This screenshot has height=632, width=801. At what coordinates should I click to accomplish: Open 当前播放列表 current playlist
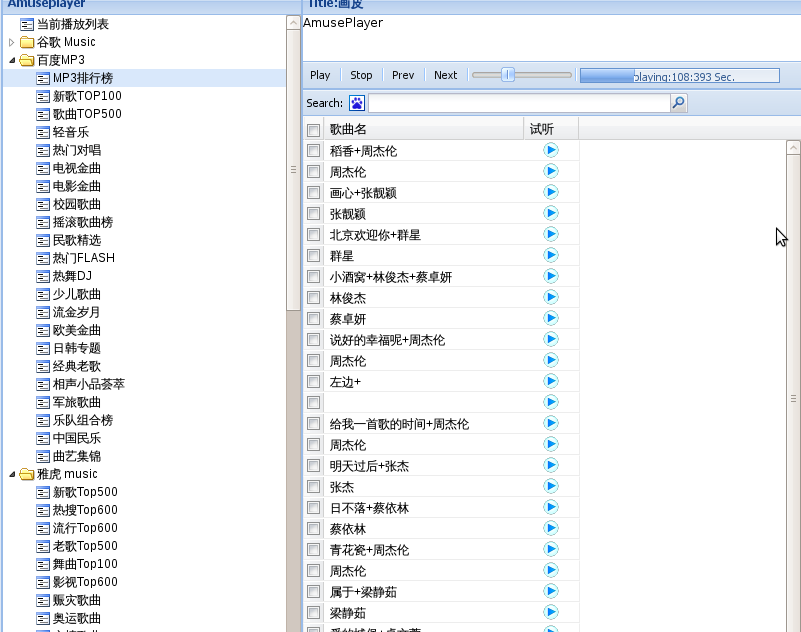click(73, 25)
